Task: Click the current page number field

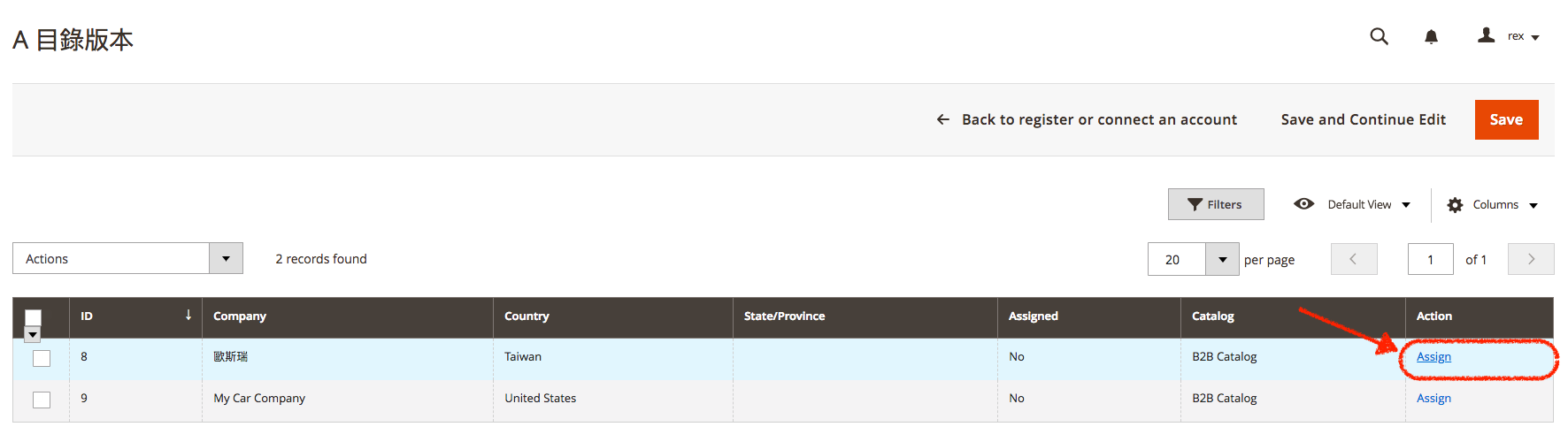Action: click(x=1430, y=260)
